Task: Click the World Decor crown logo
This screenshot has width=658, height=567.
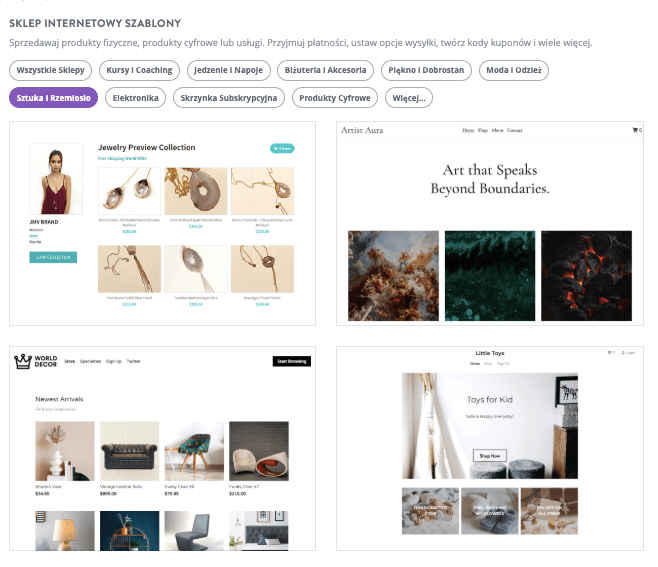Action: pos(23,361)
